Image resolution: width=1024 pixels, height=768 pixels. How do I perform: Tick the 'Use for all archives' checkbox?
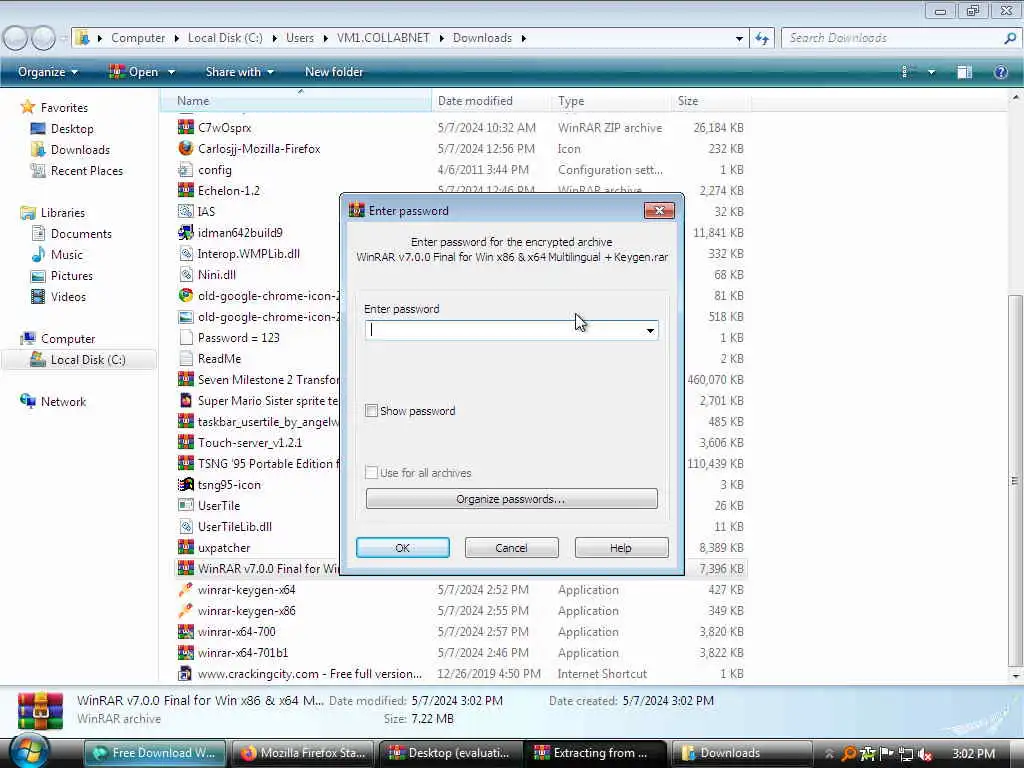372,473
